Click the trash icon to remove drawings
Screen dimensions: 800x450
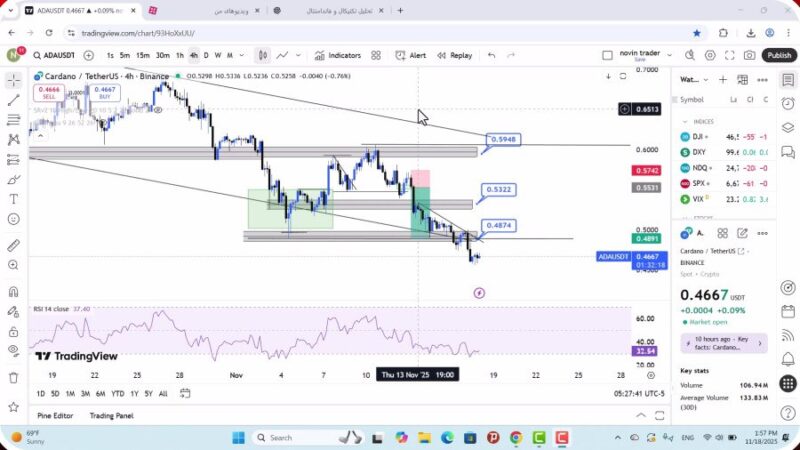pos(13,377)
